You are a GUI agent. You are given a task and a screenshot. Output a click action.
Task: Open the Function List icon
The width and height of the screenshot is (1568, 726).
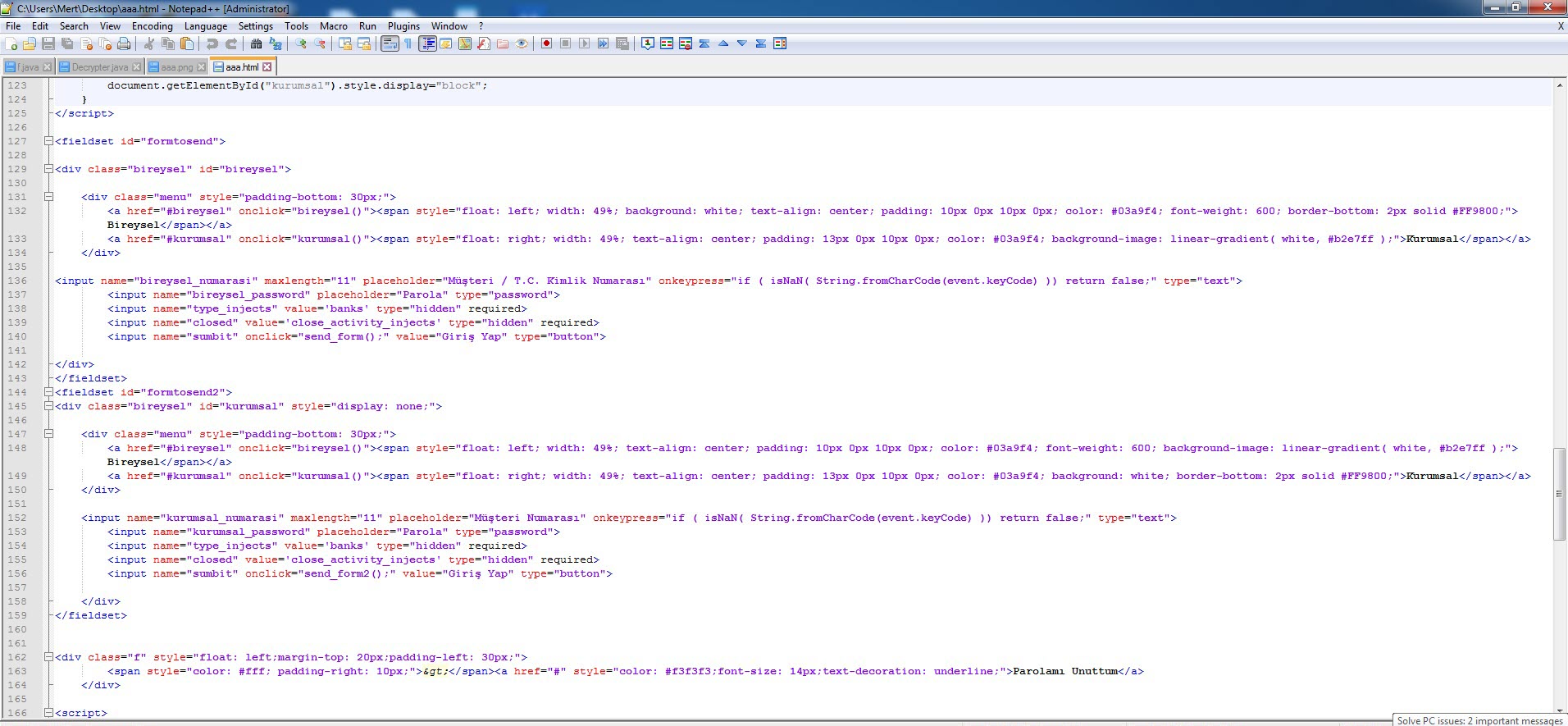pyautogui.click(x=484, y=43)
